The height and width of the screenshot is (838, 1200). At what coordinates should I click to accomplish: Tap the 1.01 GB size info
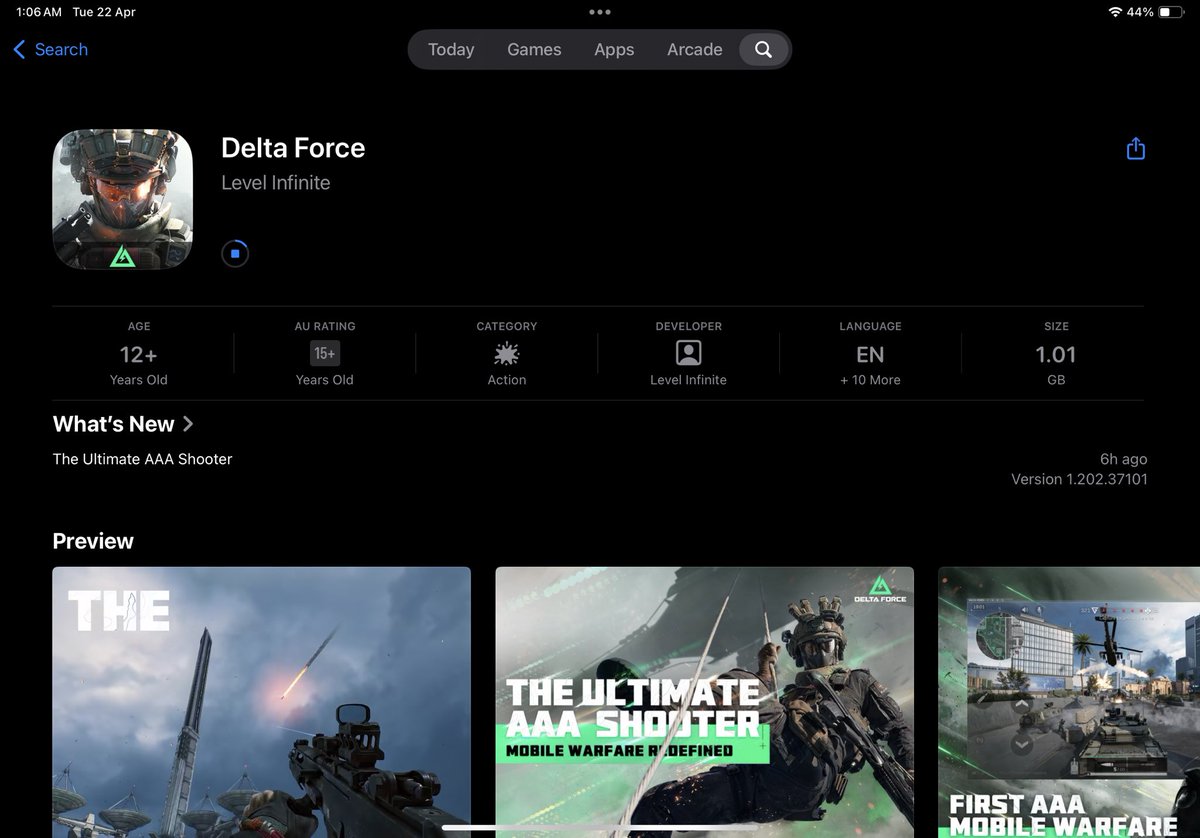[x=1056, y=354]
